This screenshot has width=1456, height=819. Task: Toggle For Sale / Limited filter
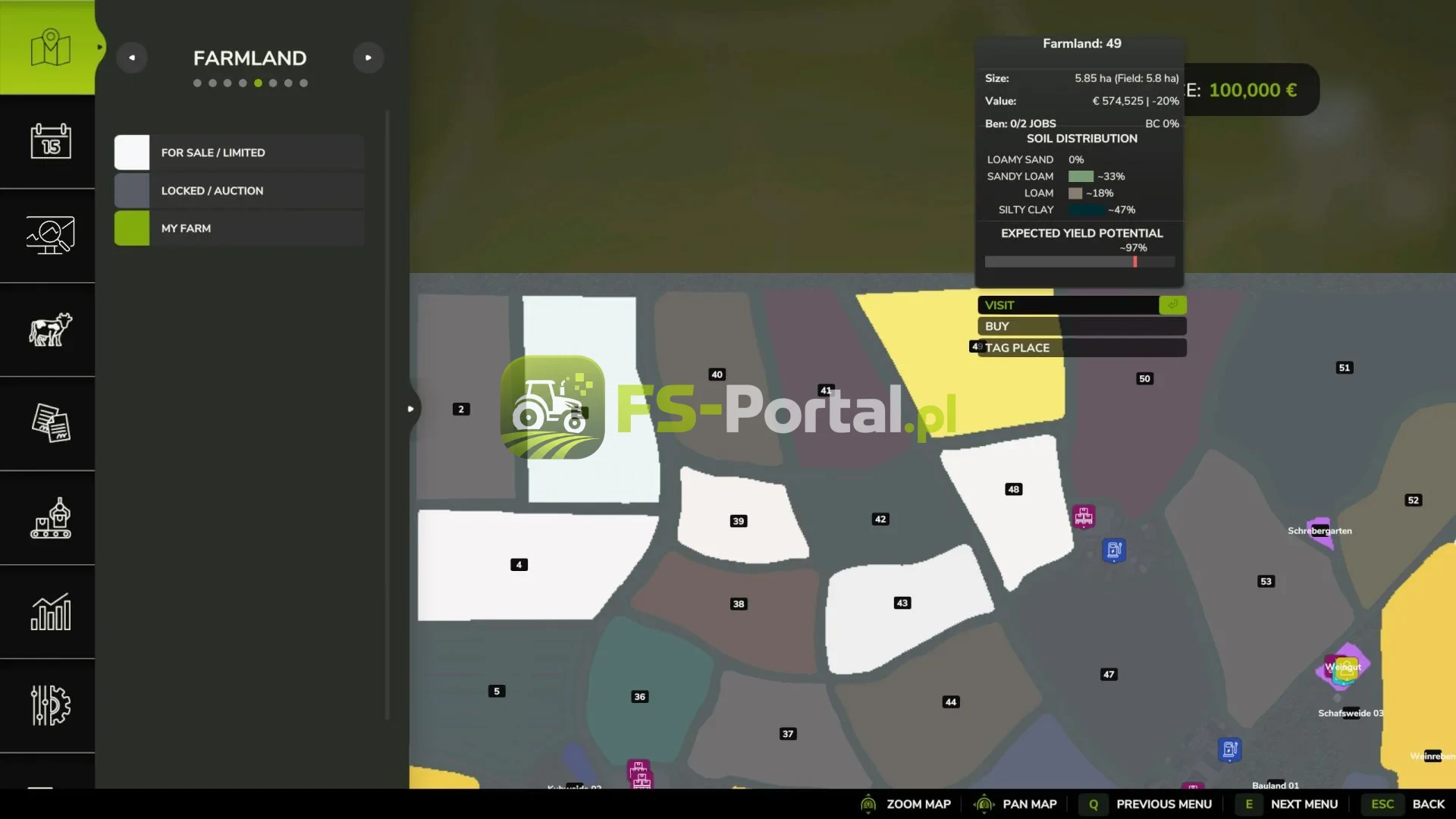click(x=240, y=152)
